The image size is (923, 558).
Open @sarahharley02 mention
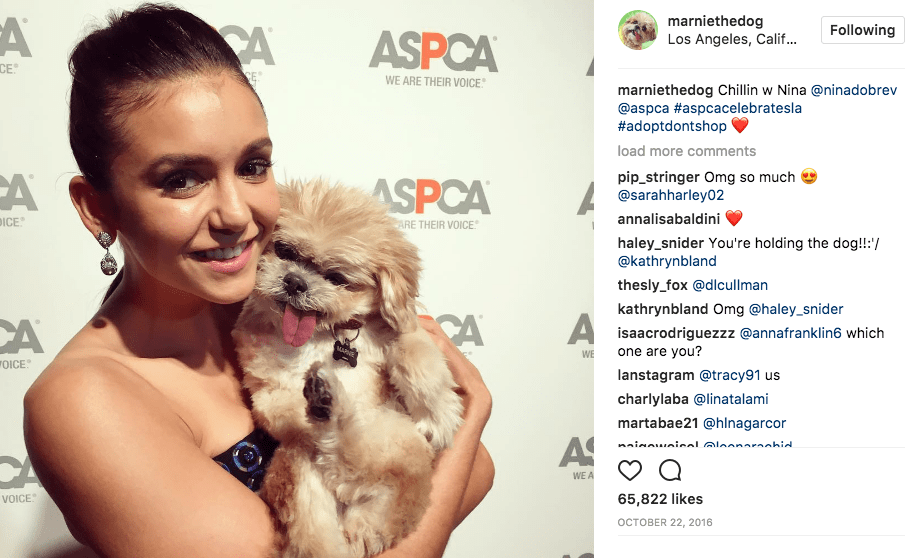(x=670, y=195)
